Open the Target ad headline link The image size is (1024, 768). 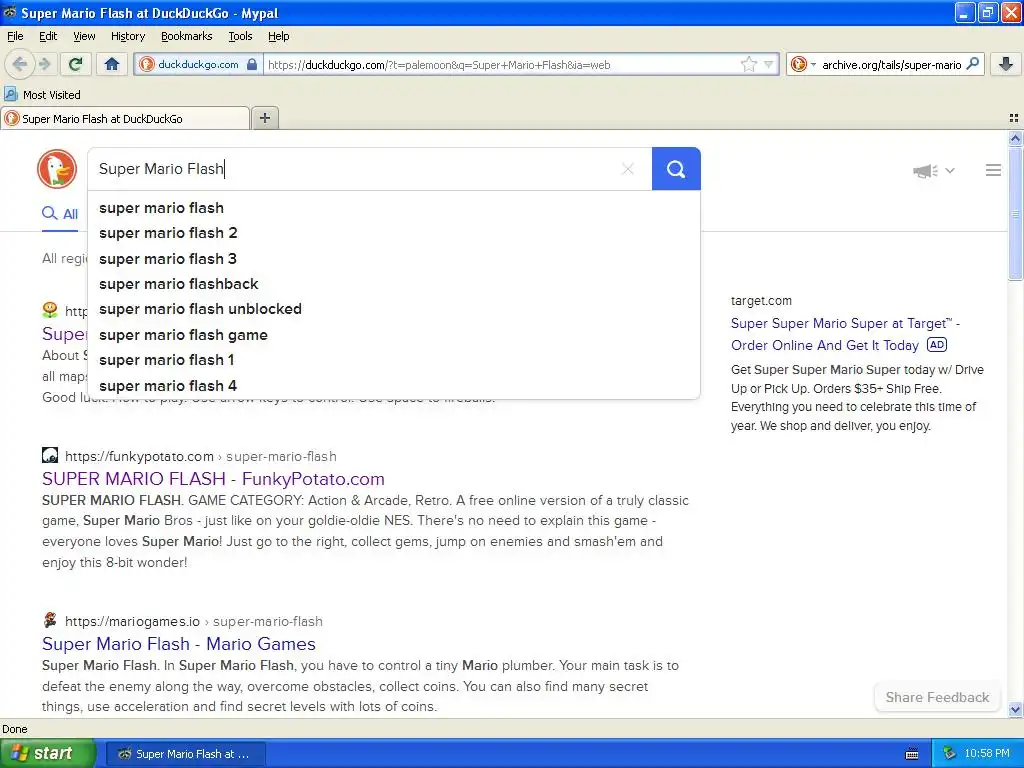click(x=845, y=334)
